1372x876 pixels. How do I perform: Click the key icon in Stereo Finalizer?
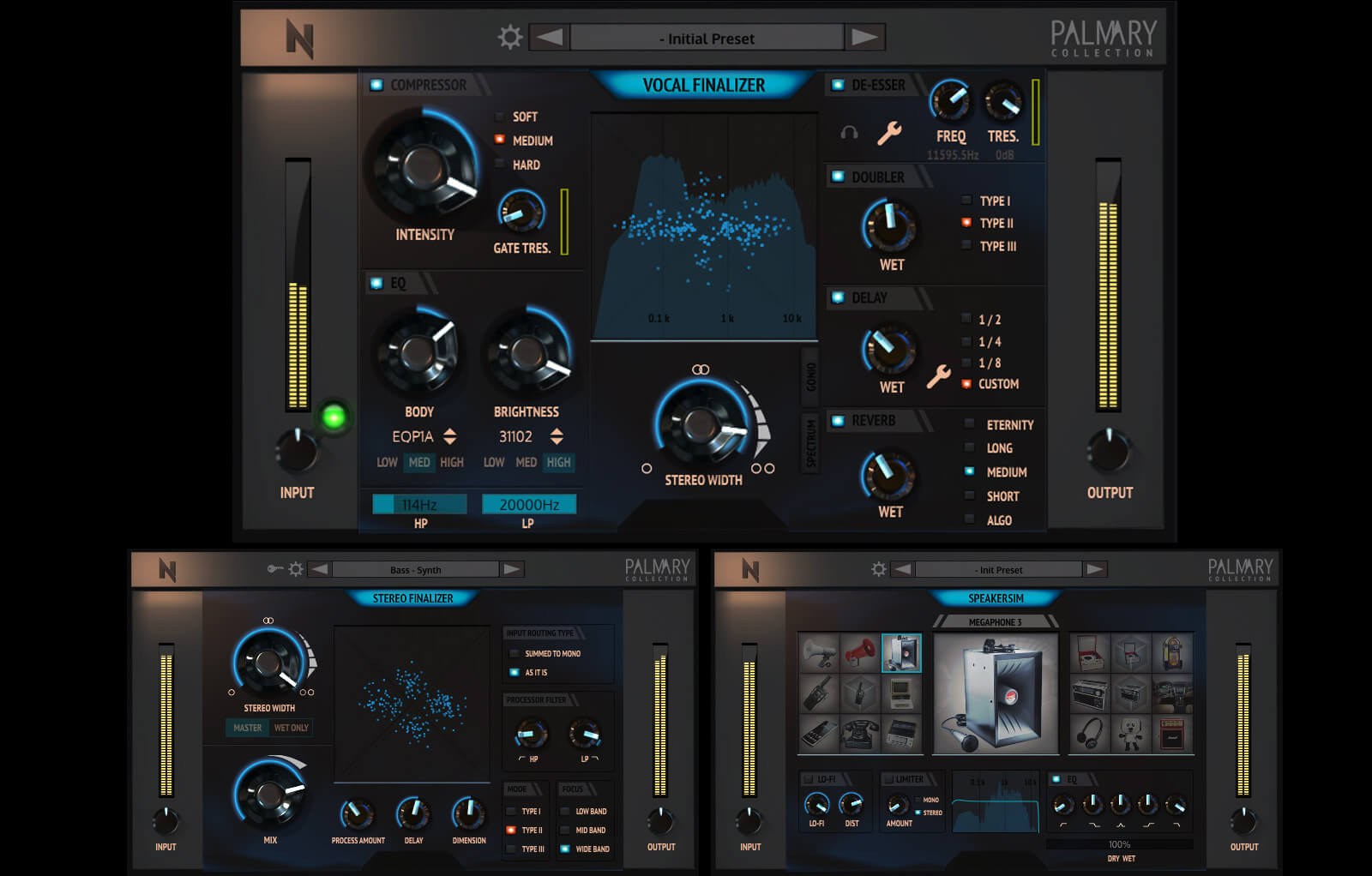pyautogui.click(x=274, y=569)
